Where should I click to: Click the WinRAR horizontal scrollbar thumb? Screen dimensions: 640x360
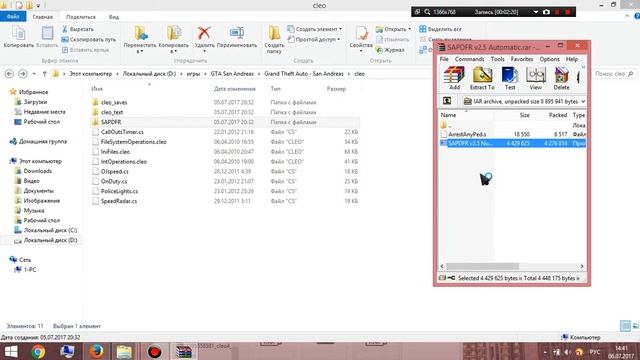coord(482,266)
